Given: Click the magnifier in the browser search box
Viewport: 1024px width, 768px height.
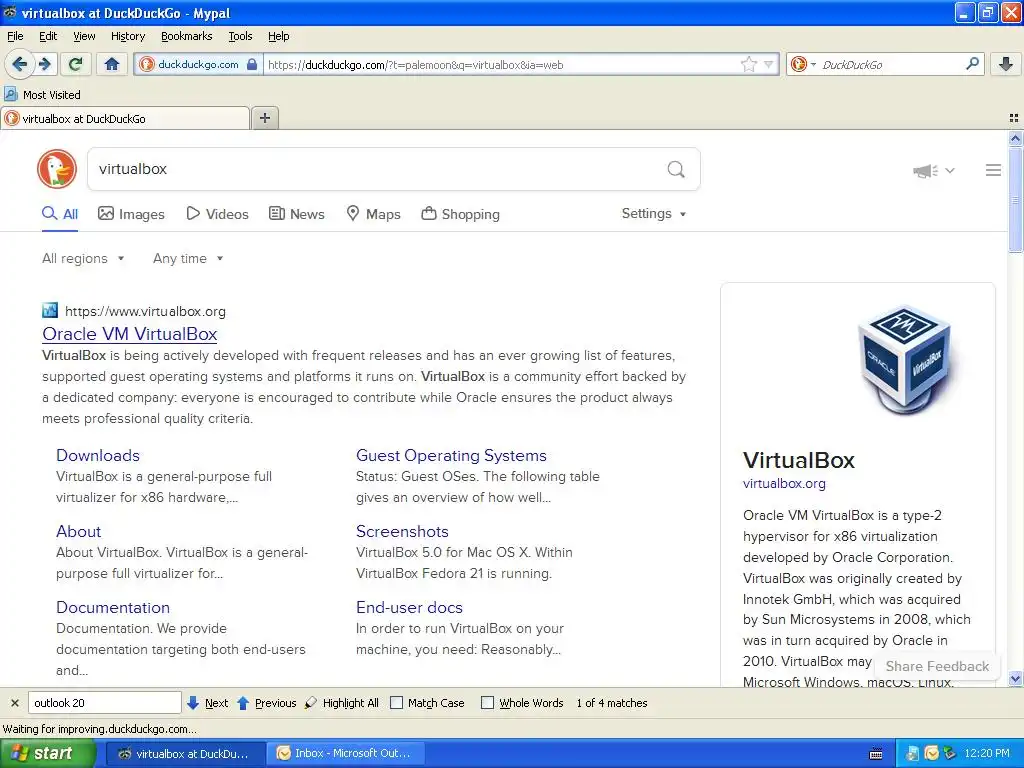Looking at the screenshot, I should pos(972,64).
